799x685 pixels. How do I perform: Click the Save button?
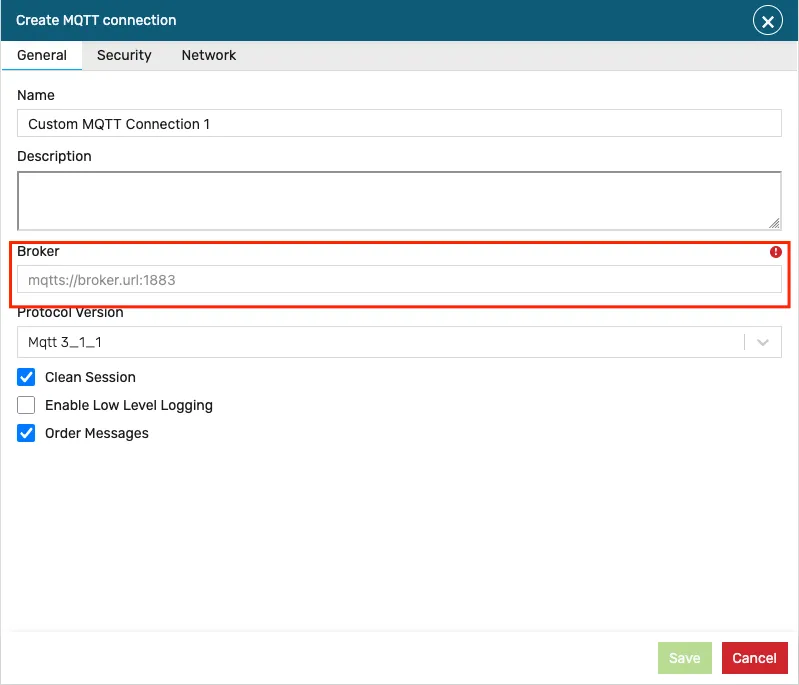(684, 658)
